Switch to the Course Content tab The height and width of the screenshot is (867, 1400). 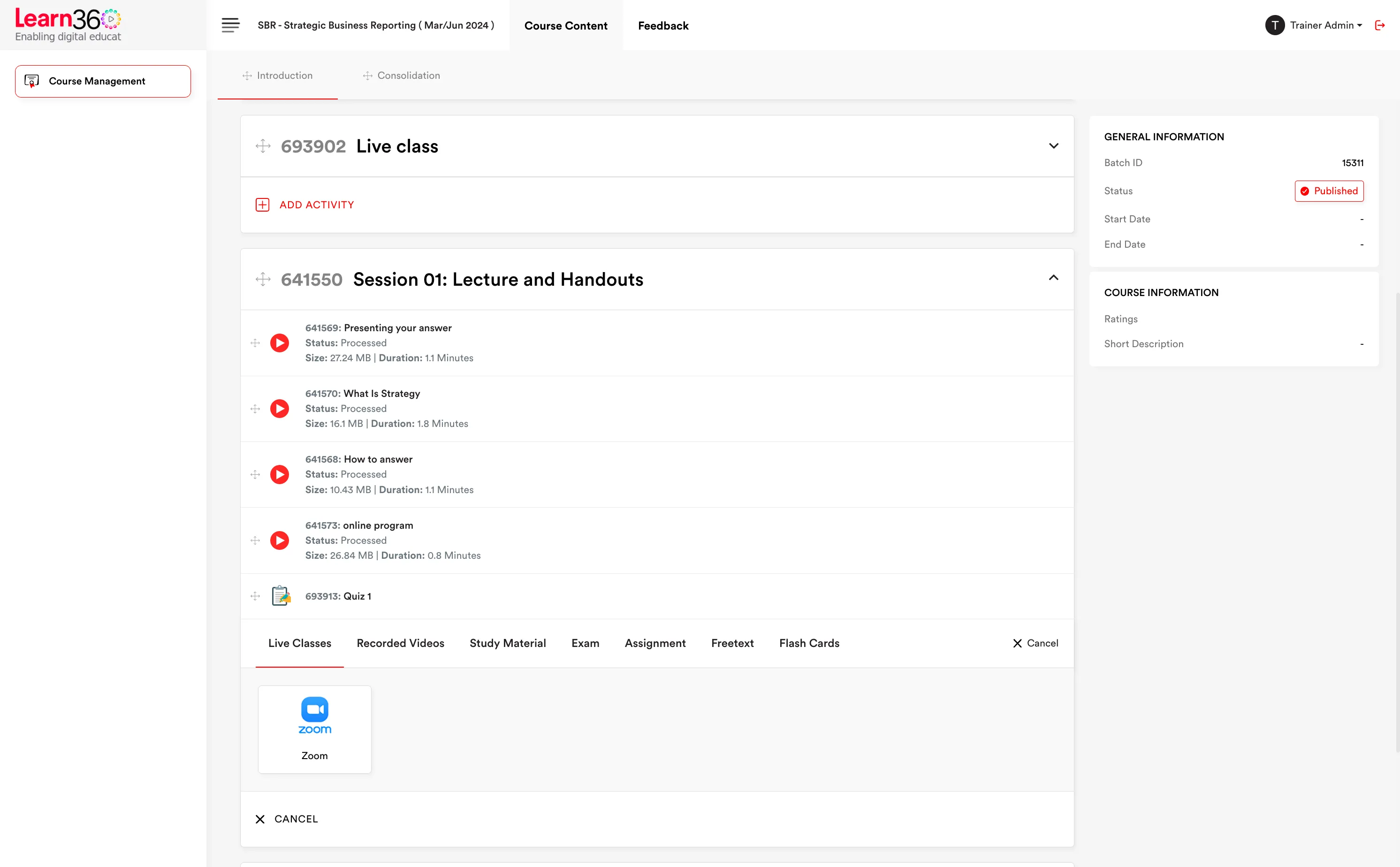pyautogui.click(x=566, y=25)
